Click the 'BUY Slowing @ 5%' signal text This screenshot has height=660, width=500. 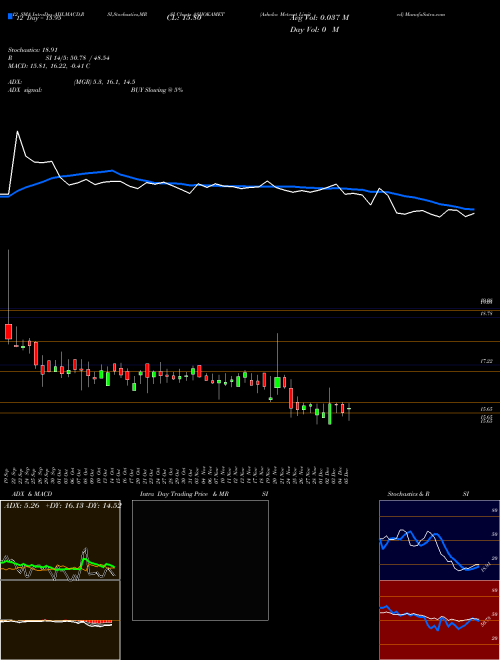tap(157, 90)
